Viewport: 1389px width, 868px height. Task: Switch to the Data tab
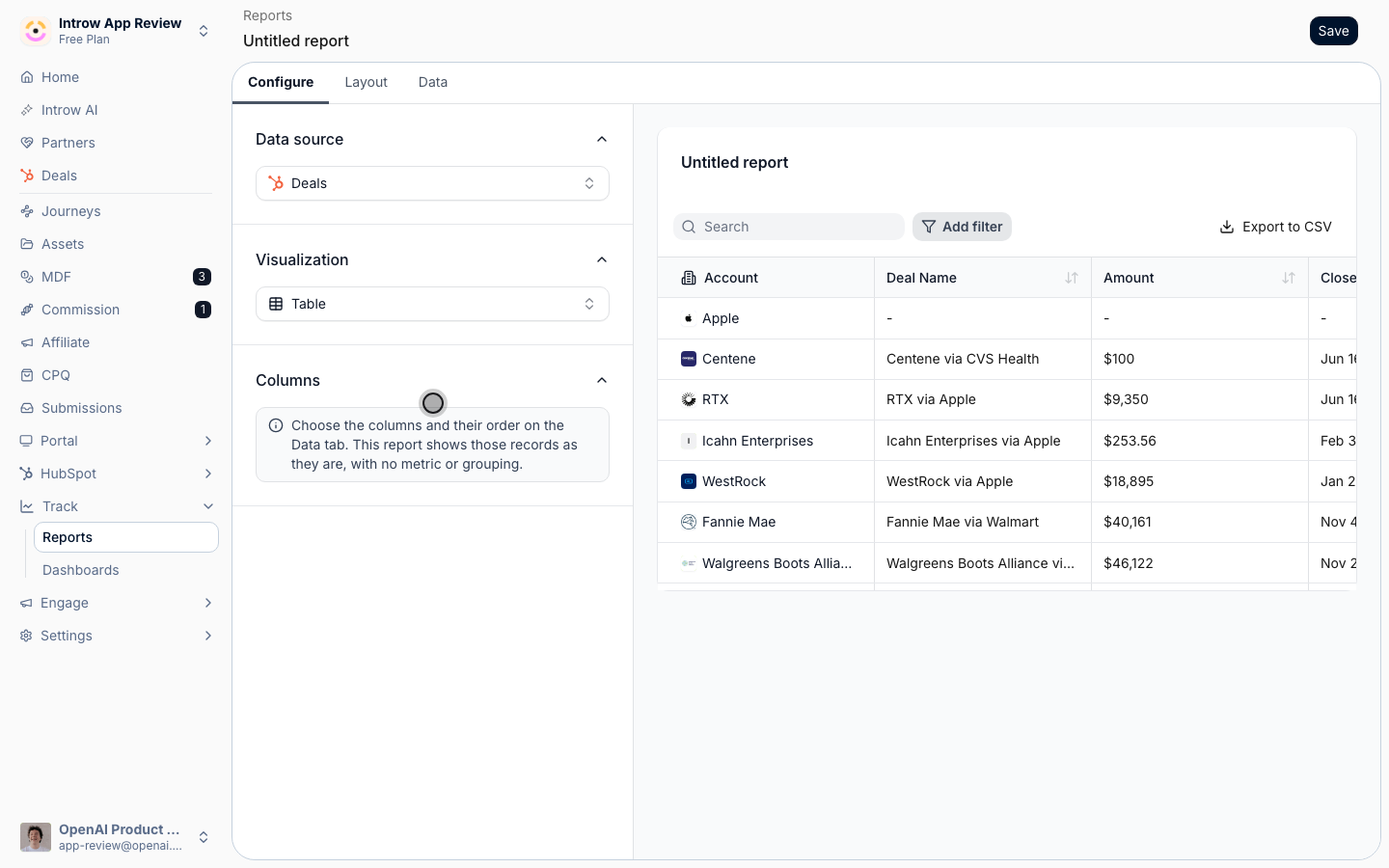(x=433, y=82)
